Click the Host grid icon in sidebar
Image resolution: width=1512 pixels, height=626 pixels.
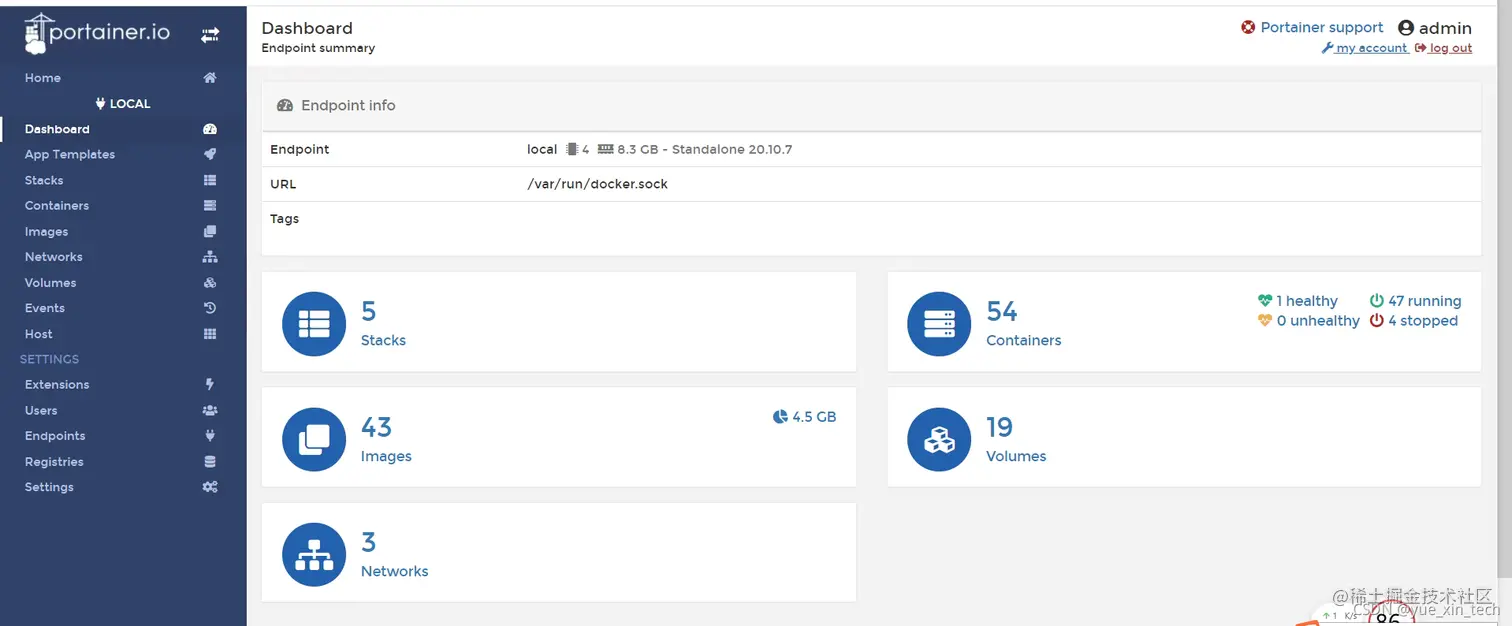(210, 334)
